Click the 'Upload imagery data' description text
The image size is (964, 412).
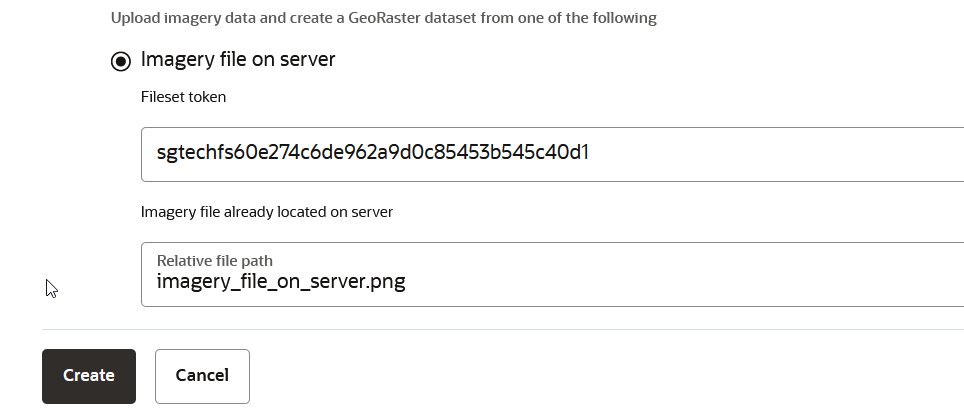(384, 18)
